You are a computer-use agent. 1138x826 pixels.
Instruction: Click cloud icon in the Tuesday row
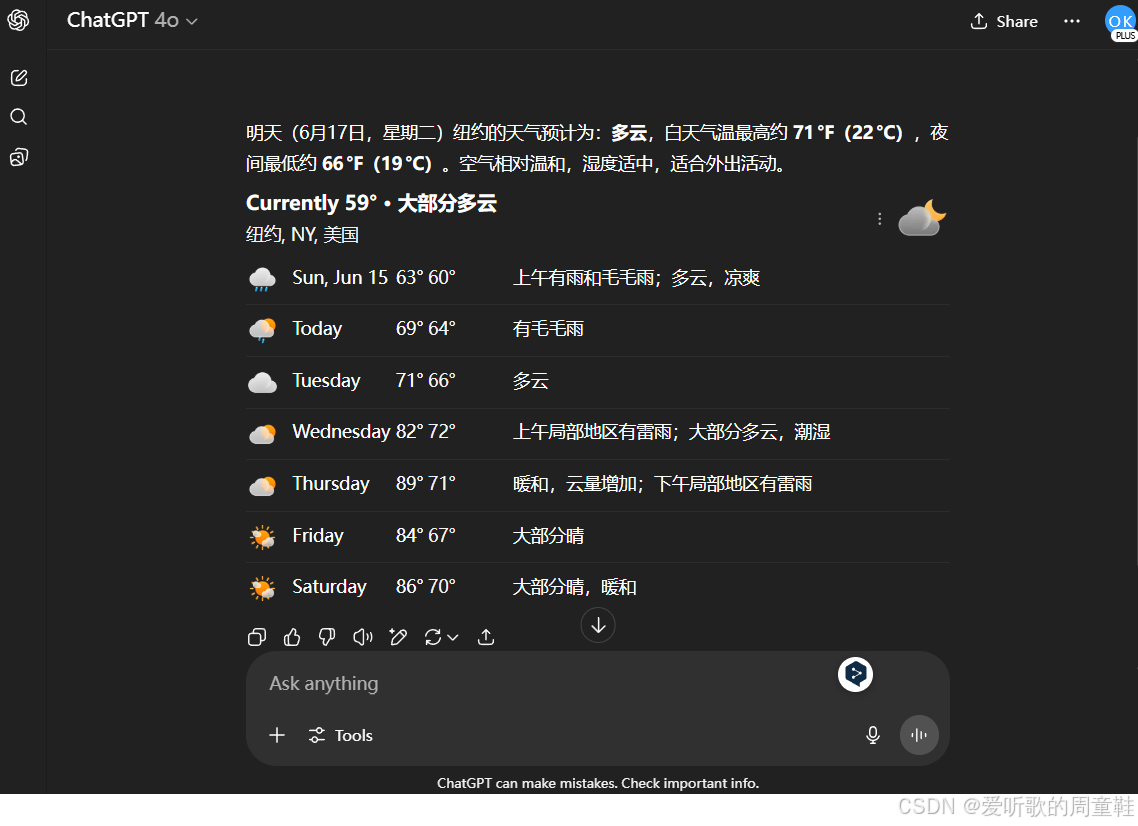[x=262, y=382]
